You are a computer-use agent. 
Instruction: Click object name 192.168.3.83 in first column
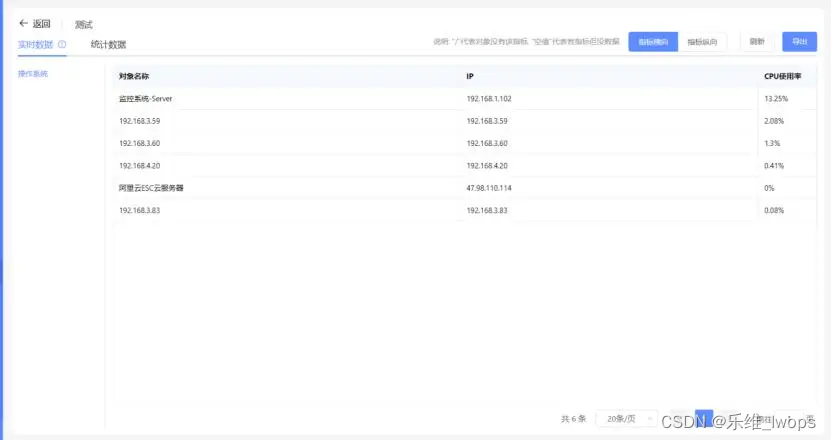[139, 210]
